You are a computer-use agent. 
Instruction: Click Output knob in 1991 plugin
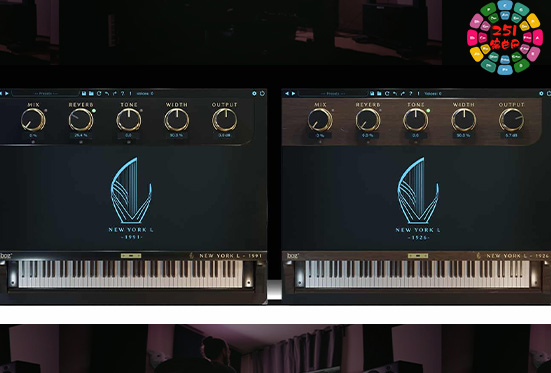point(224,120)
